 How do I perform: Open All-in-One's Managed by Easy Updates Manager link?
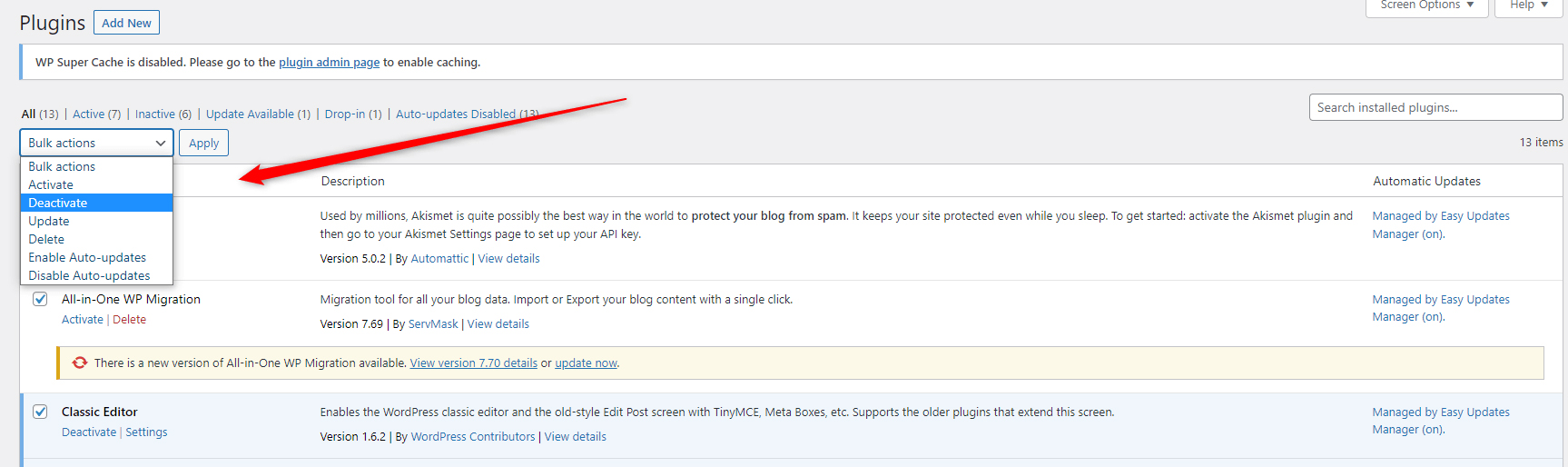(1441, 308)
